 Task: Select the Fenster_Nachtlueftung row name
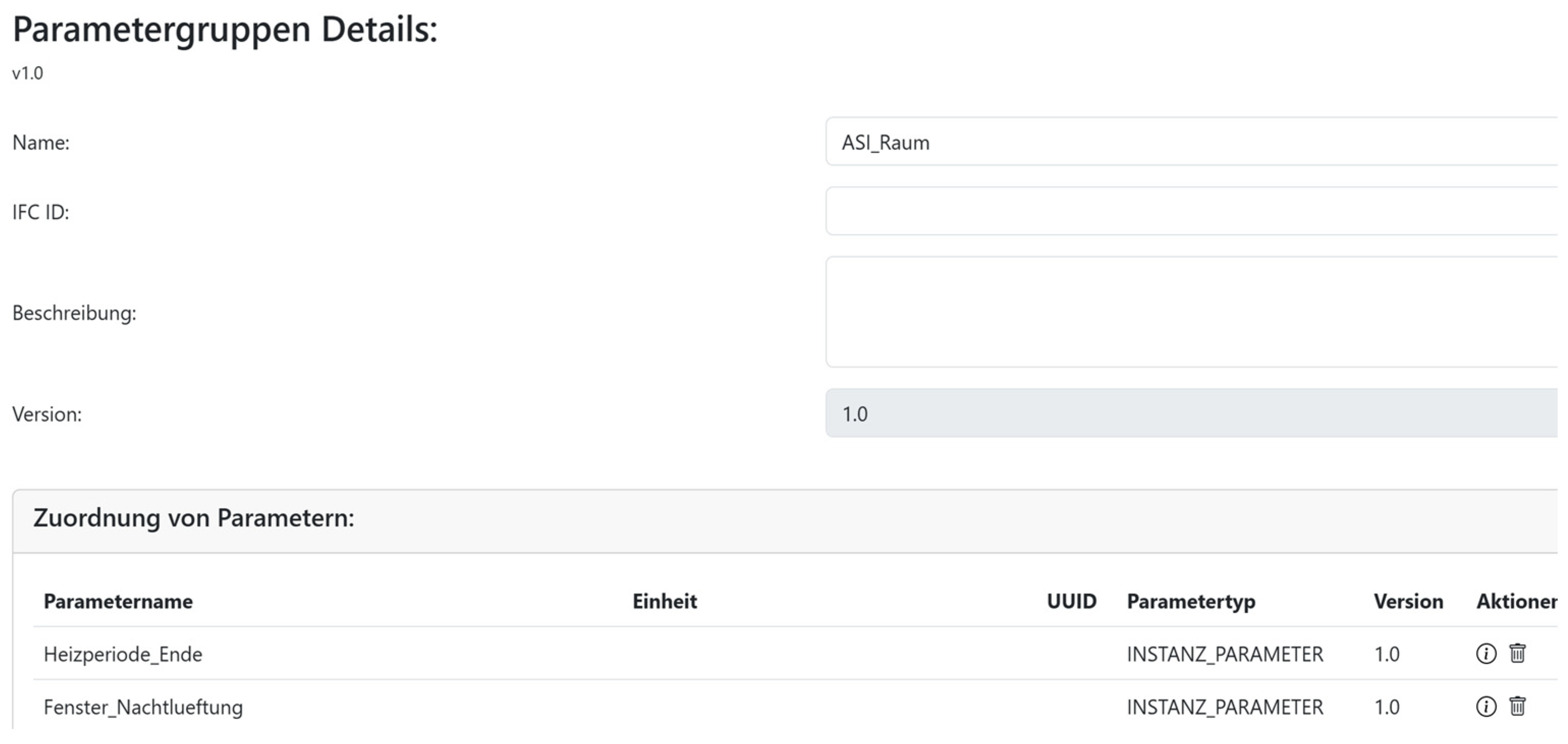143,707
